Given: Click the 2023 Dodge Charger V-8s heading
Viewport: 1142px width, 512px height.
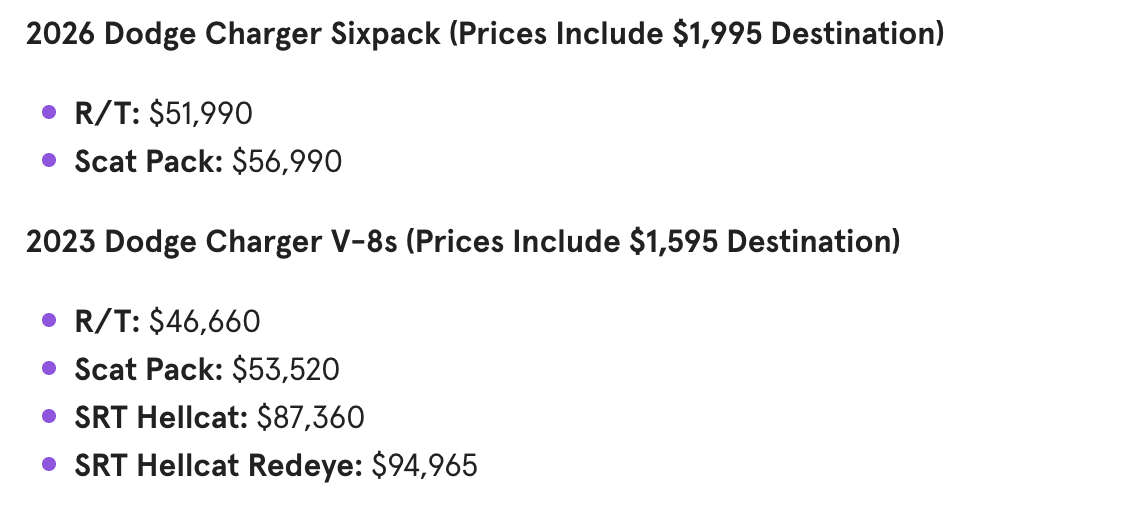Looking at the screenshot, I should tap(463, 241).
